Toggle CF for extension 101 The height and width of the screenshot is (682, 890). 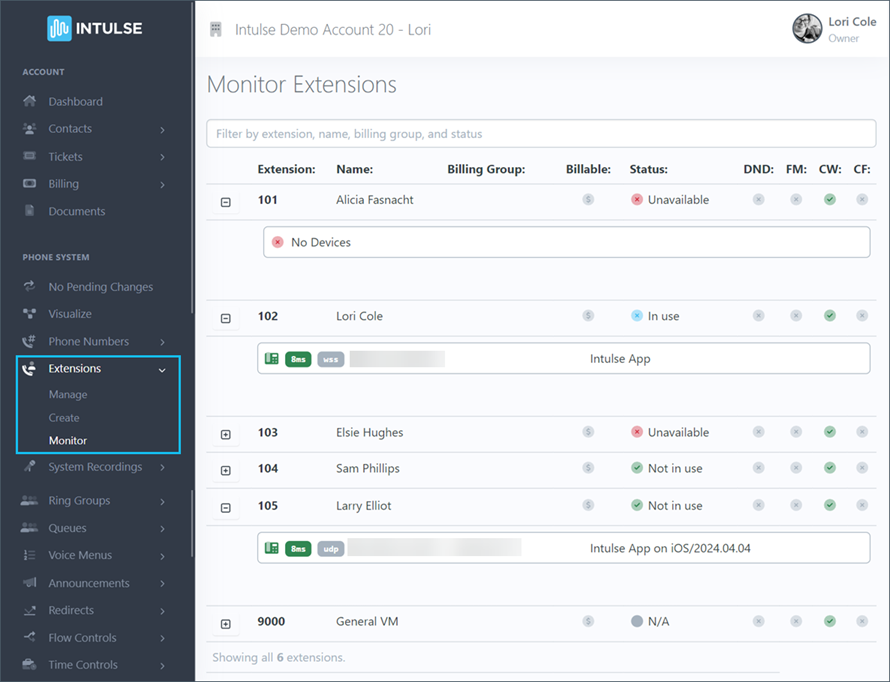pyautogui.click(x=862, y=199)
